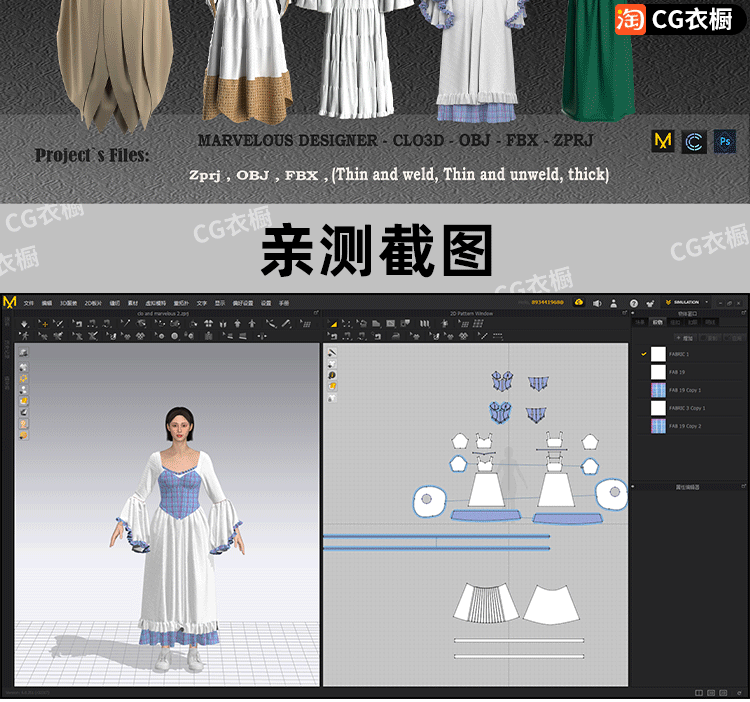
Task: Switch to the first tab in object browser
Action: [640, 322]
